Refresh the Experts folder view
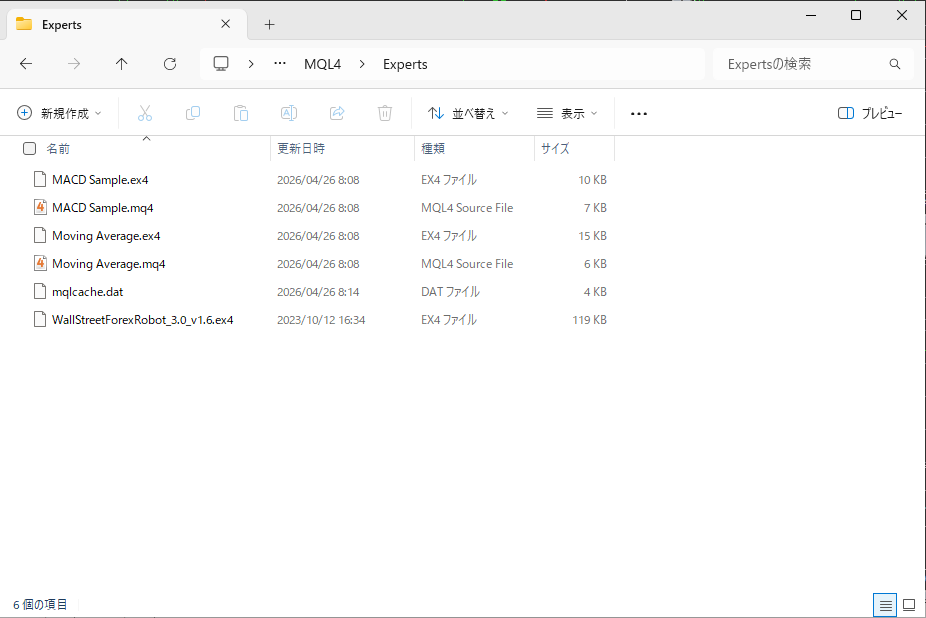Screen dimensions: 926x618 (x=170, y=64)
